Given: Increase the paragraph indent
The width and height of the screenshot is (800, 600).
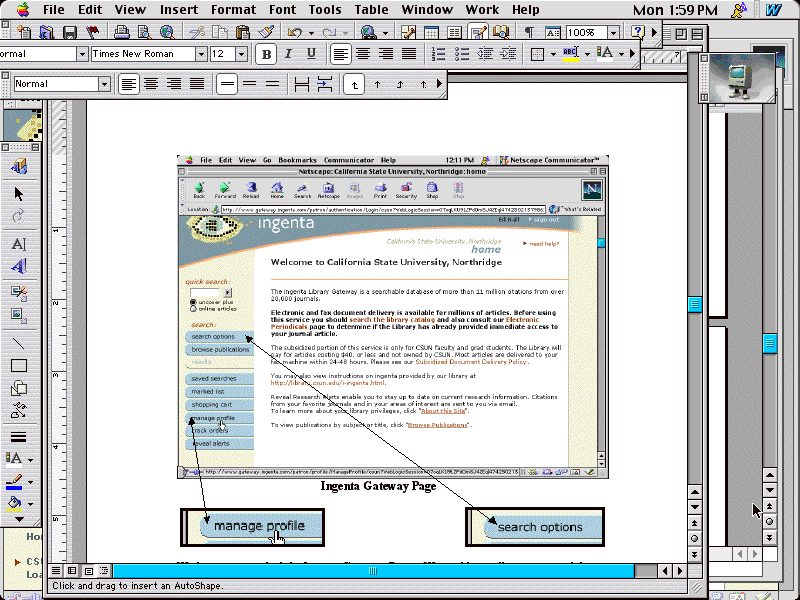Looking at the screenshot, I should point(508,54).
